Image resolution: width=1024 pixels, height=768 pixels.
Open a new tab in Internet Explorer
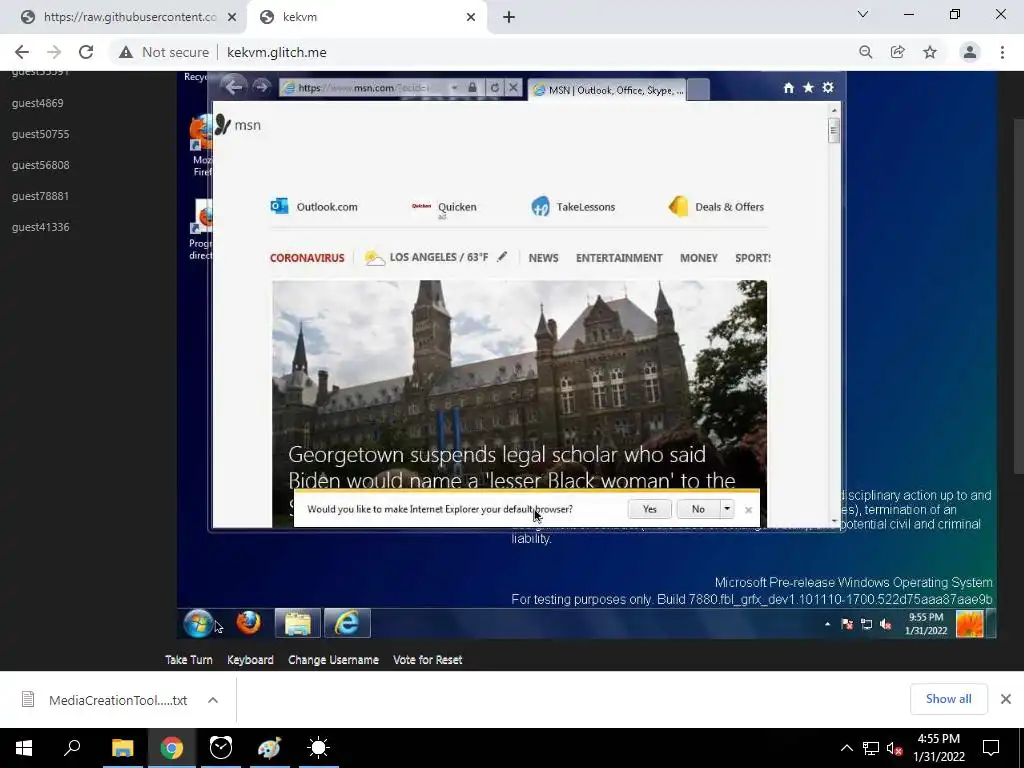698,89
